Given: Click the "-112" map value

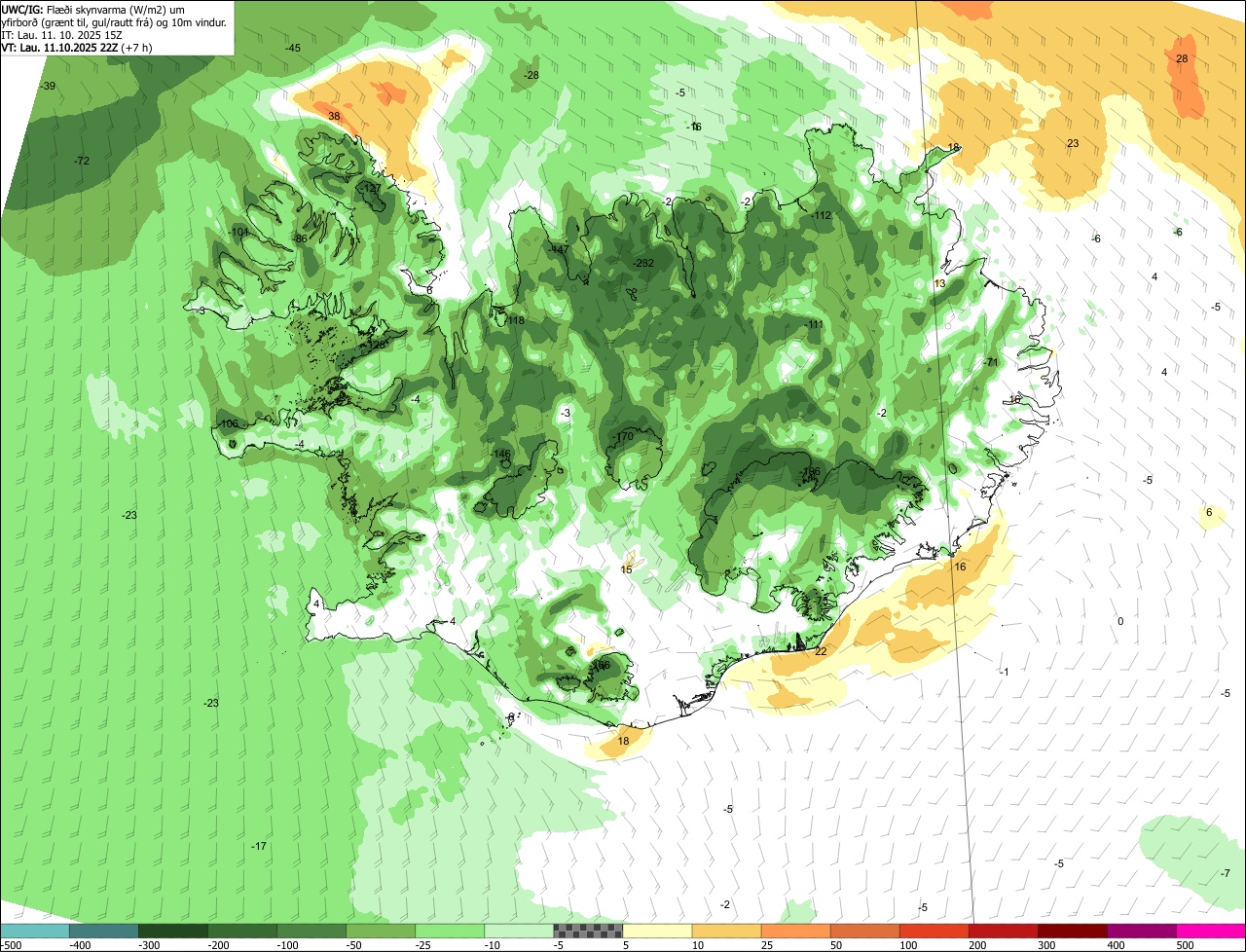Looking at the screenshot, I should (822, 215).
